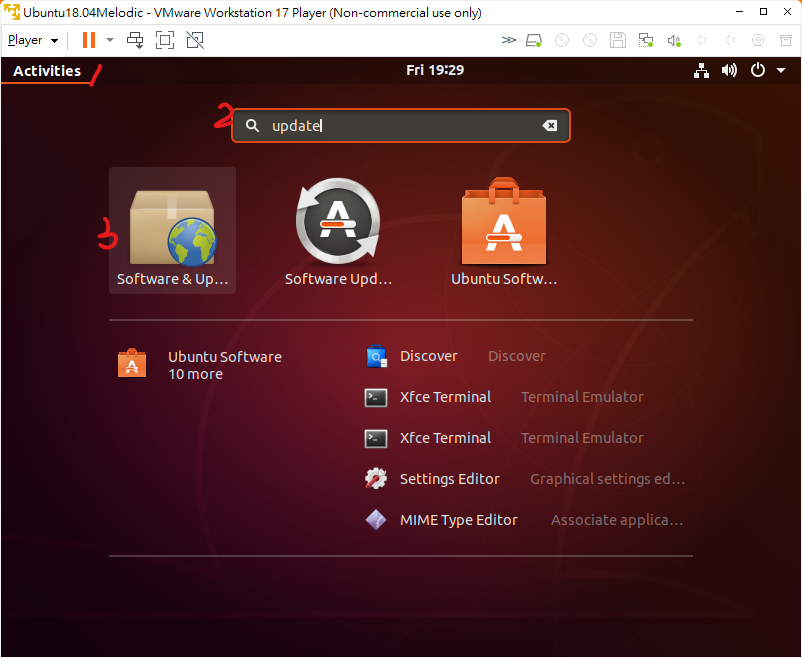This screenshot has width=802, height=658.
Task: Open the clock showing Fri 19:29
Action: pos(435,70)
